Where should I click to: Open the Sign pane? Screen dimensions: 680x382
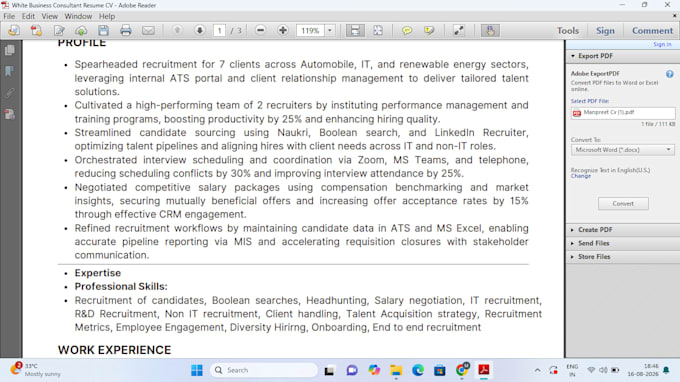click(605, 31)
